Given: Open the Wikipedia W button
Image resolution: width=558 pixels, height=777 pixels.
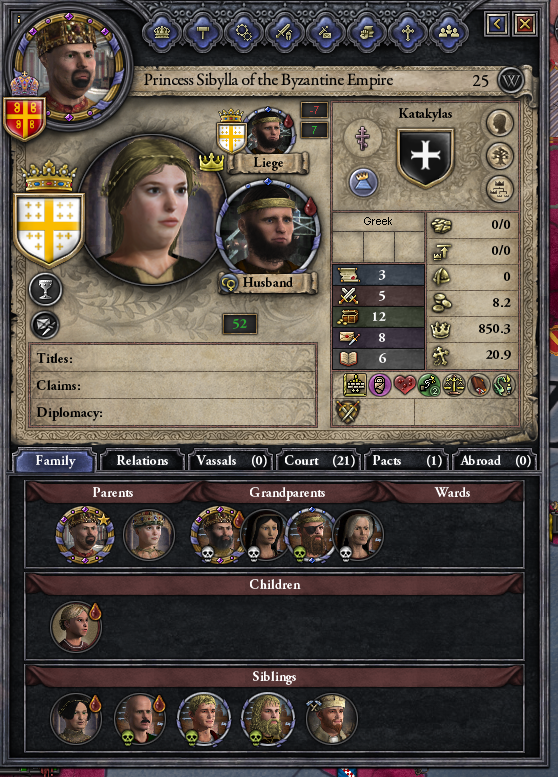Looking at the screenshot, I should [x=511, y=80].
